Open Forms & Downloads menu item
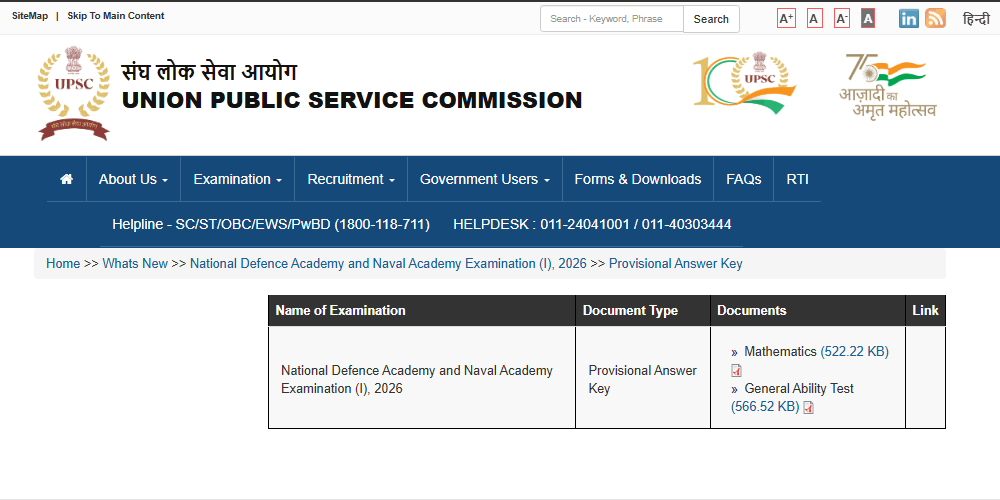This screenshot has height=500, width=1000. pos(638,179)
